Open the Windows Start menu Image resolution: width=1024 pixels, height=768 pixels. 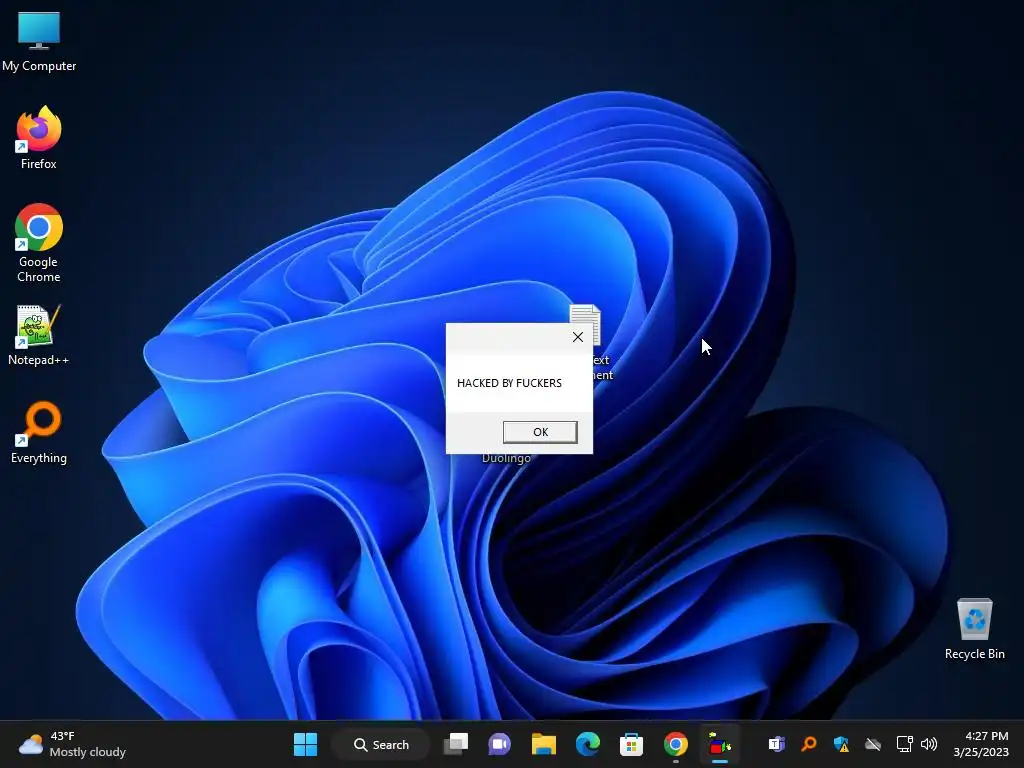click(305, 744)
